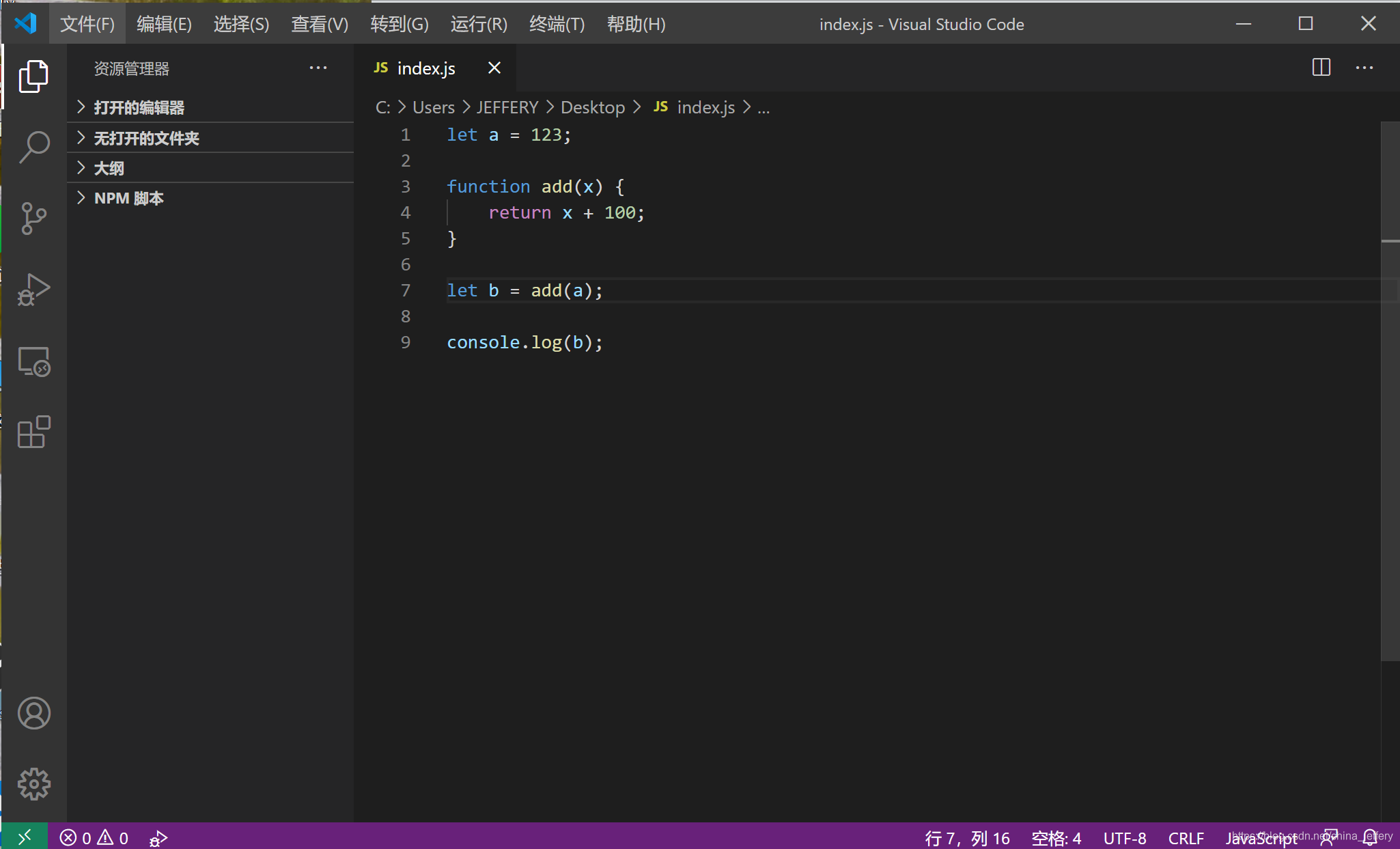Screen dimensions: 1400x849
Task: Open the Extensions view icon
Action: [x=33, y=432]
